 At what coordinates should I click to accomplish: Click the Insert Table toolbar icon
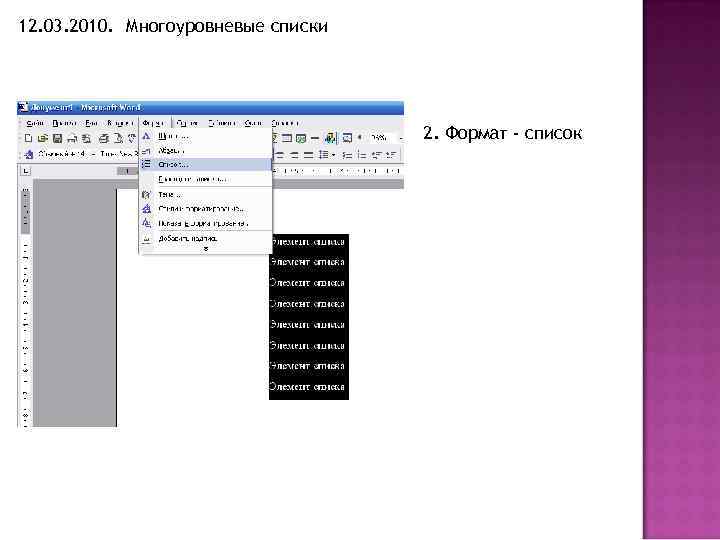point(287,138)
